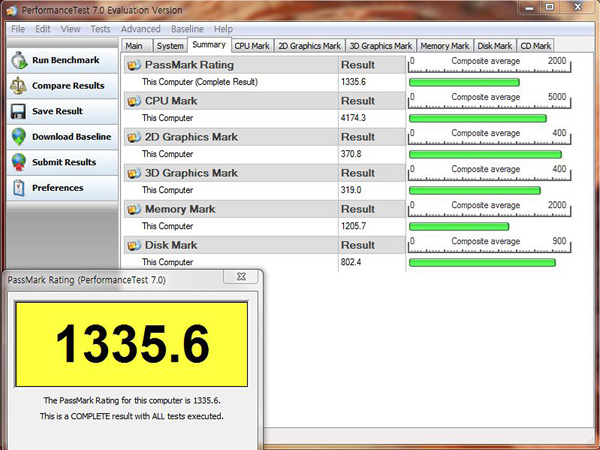Click the CPU Mark green result bar

[x=478, y=118]
